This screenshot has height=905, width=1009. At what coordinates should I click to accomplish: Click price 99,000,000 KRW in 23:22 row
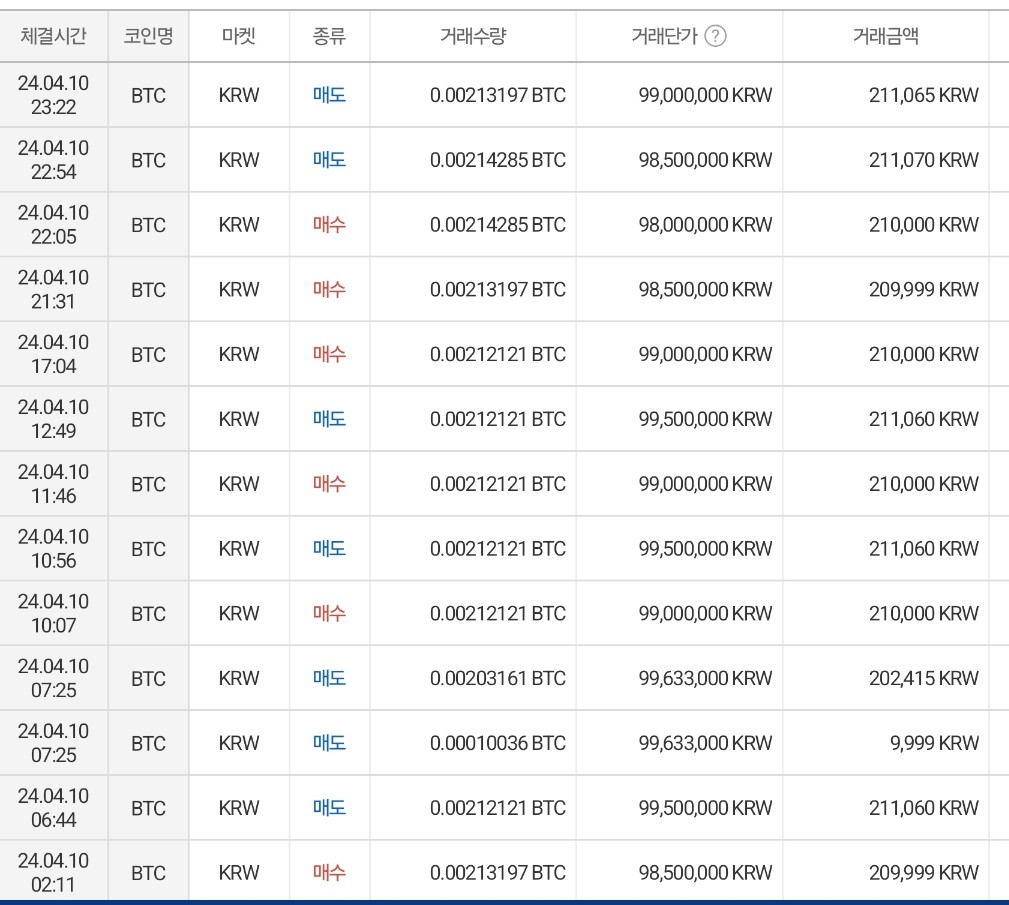point(705,95)
